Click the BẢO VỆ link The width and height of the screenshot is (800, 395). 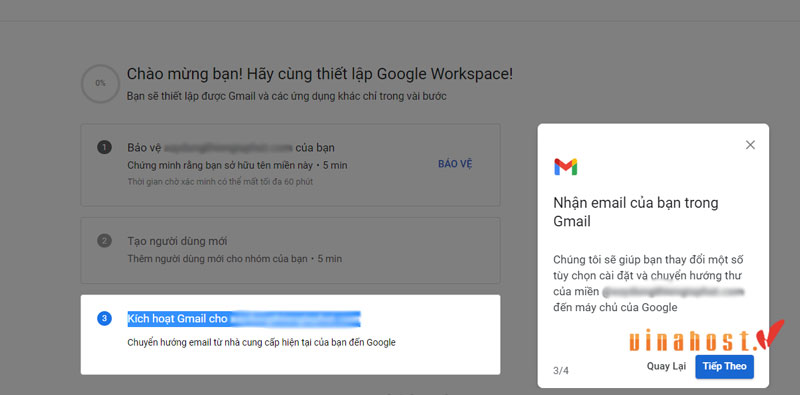tap(455, 164)
